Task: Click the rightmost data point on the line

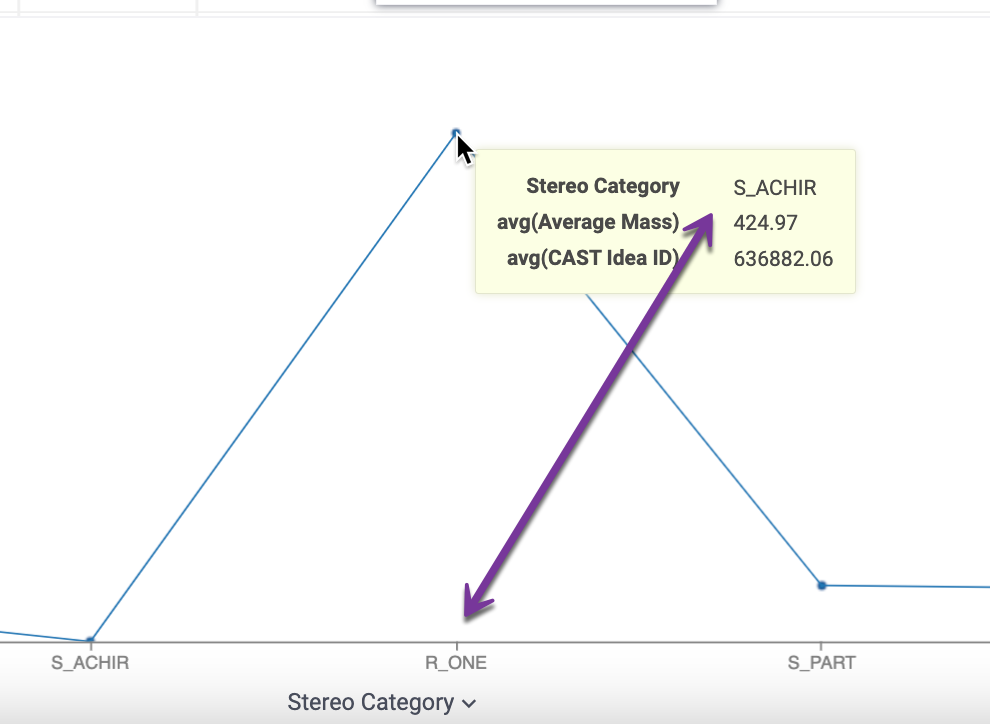Action: tap(821, 585)
